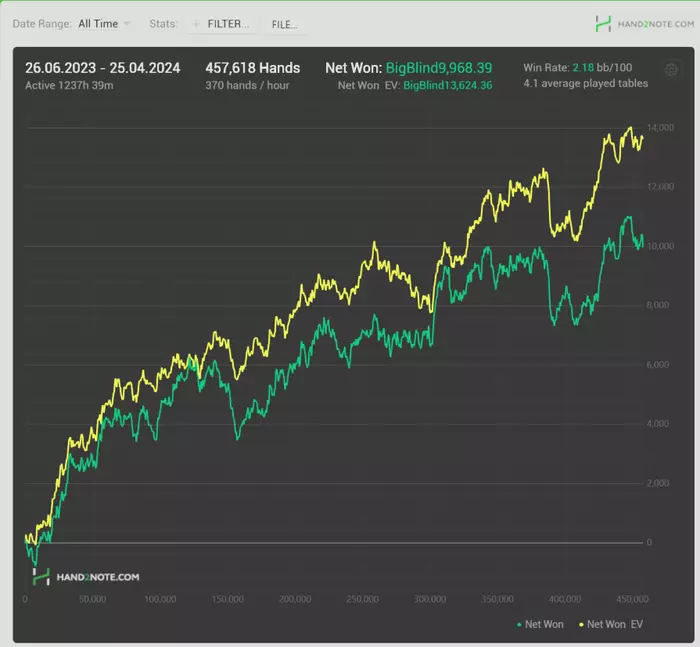The height and width of the screenshot is (647, 700).
Task: Toggle the Net Won legend series
Action: (544, 624)
